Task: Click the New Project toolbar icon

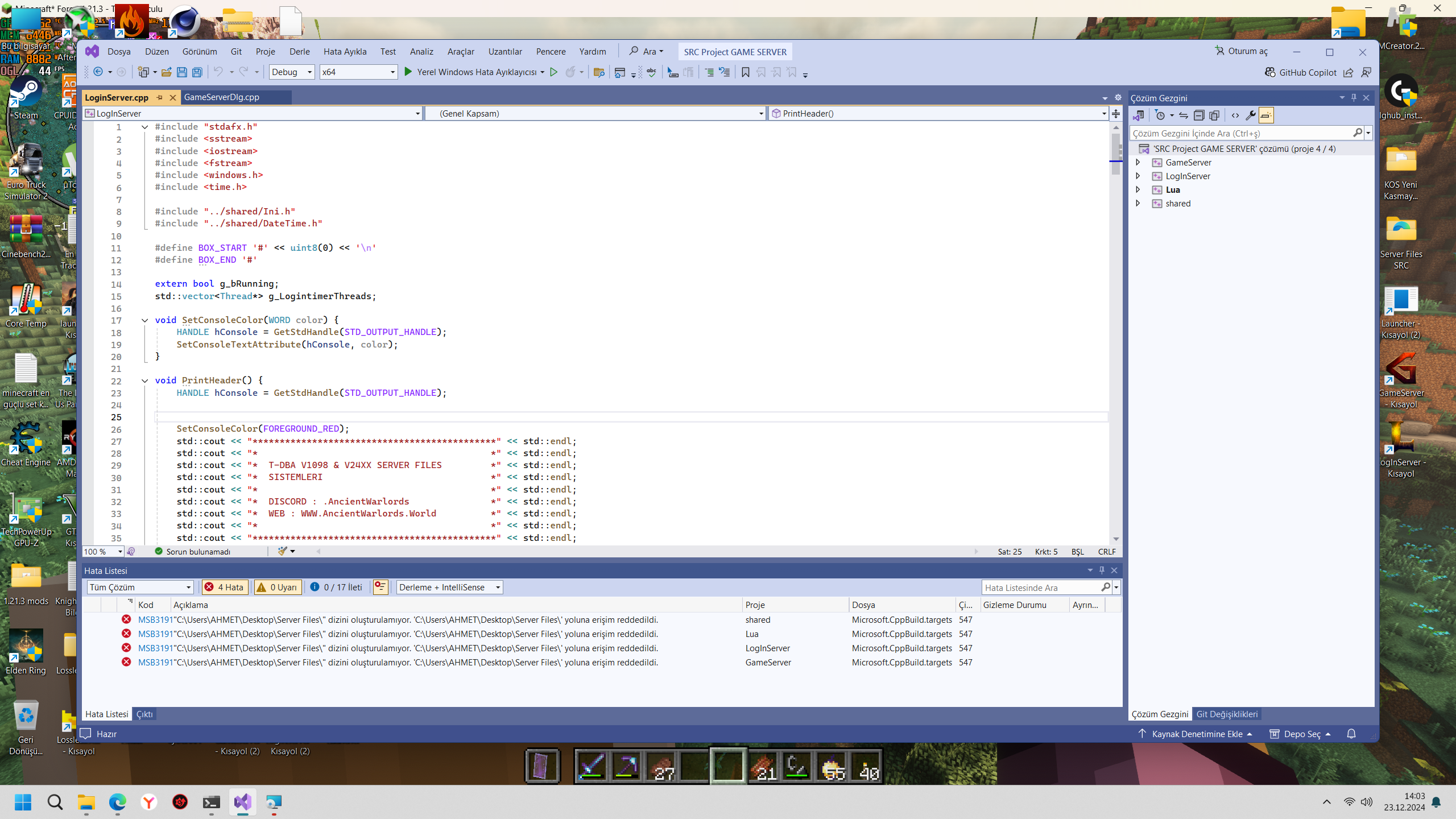Action: [143, 72]
